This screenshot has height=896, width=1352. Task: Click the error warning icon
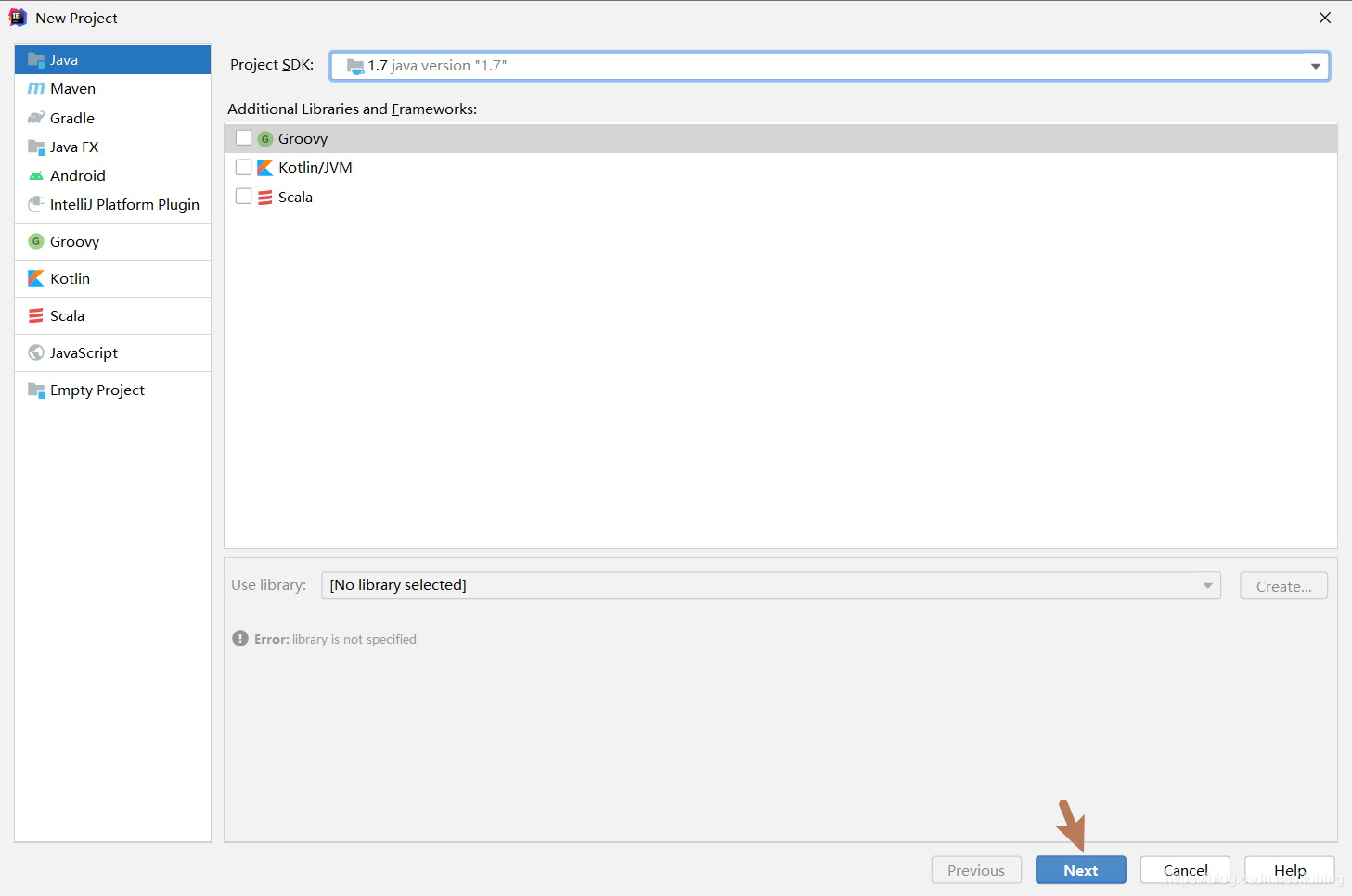(240, 638)
